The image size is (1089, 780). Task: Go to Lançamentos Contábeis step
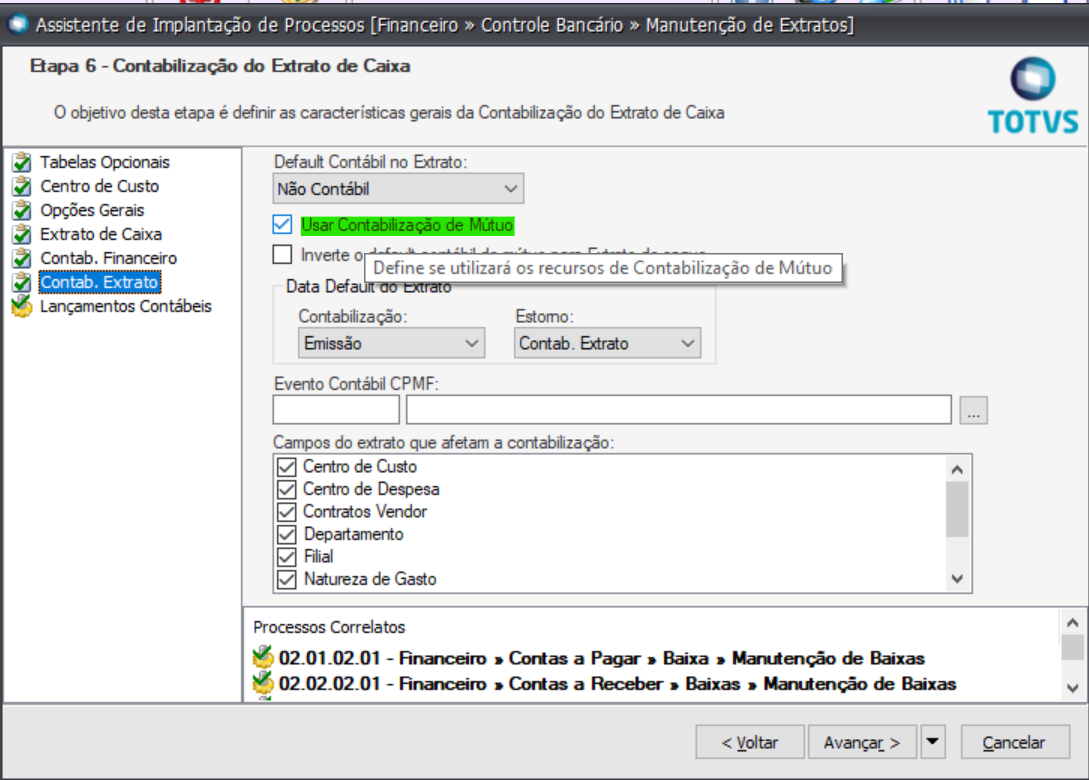point(126,306)
